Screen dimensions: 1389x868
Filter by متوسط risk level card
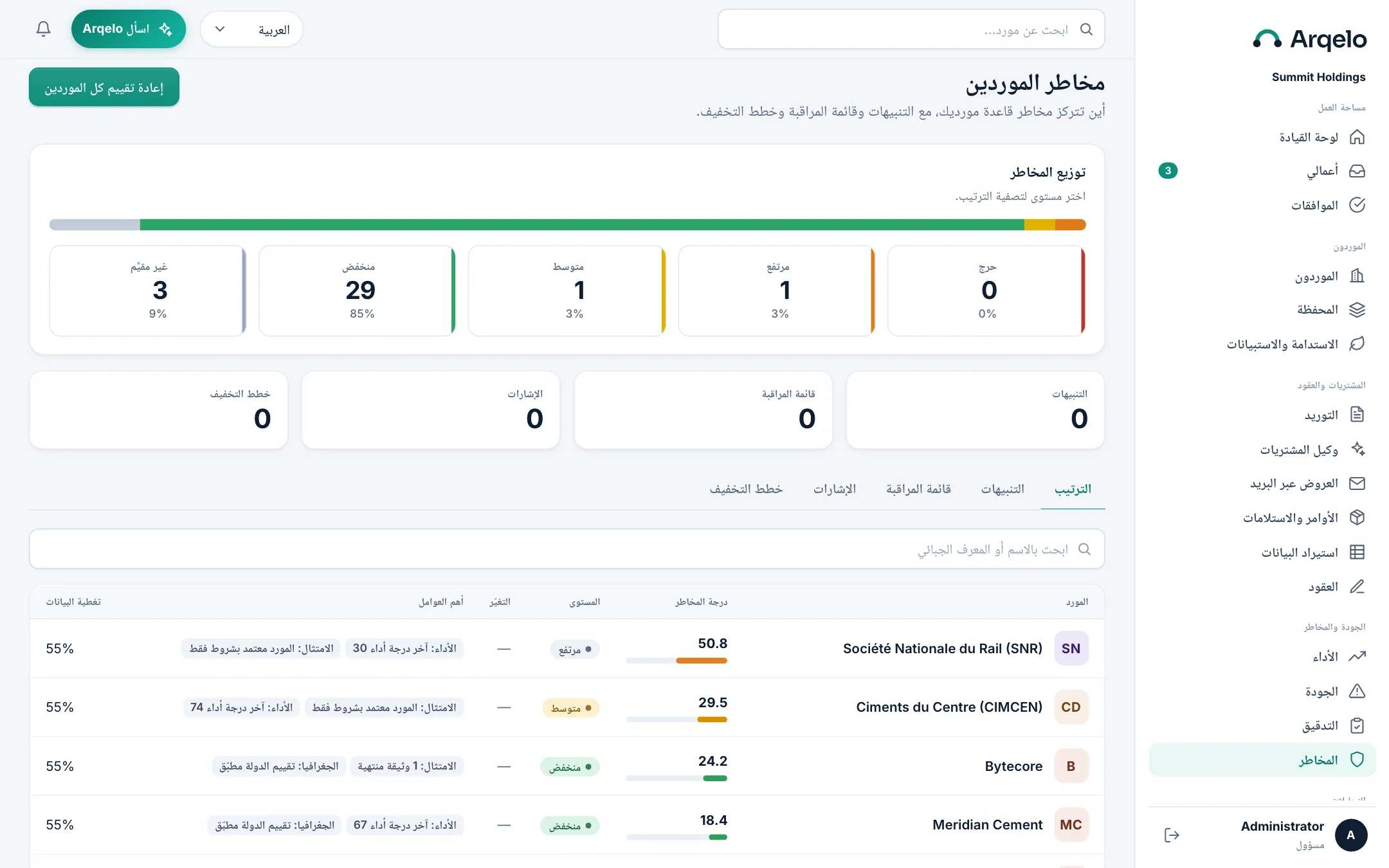[x=567, y=291]
